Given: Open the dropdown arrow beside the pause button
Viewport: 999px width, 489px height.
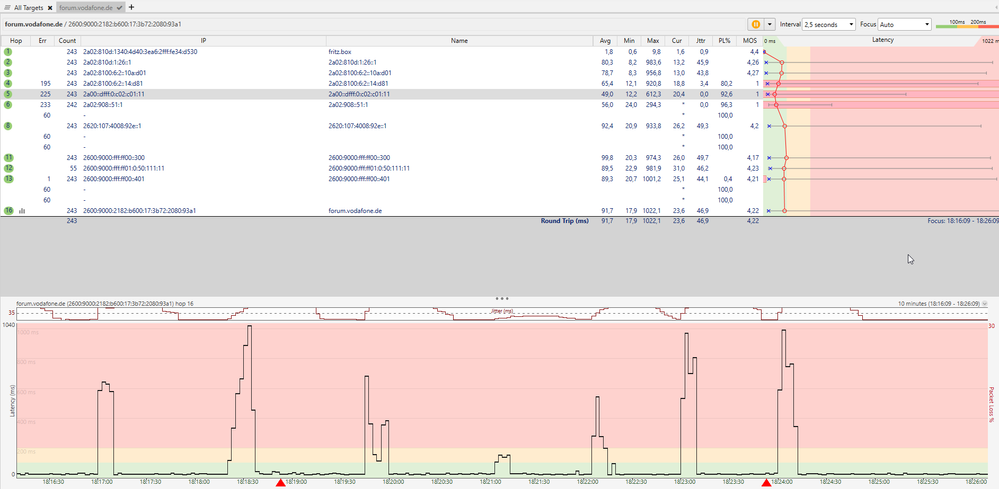Looking at the screenshot, I should [770, 24].
